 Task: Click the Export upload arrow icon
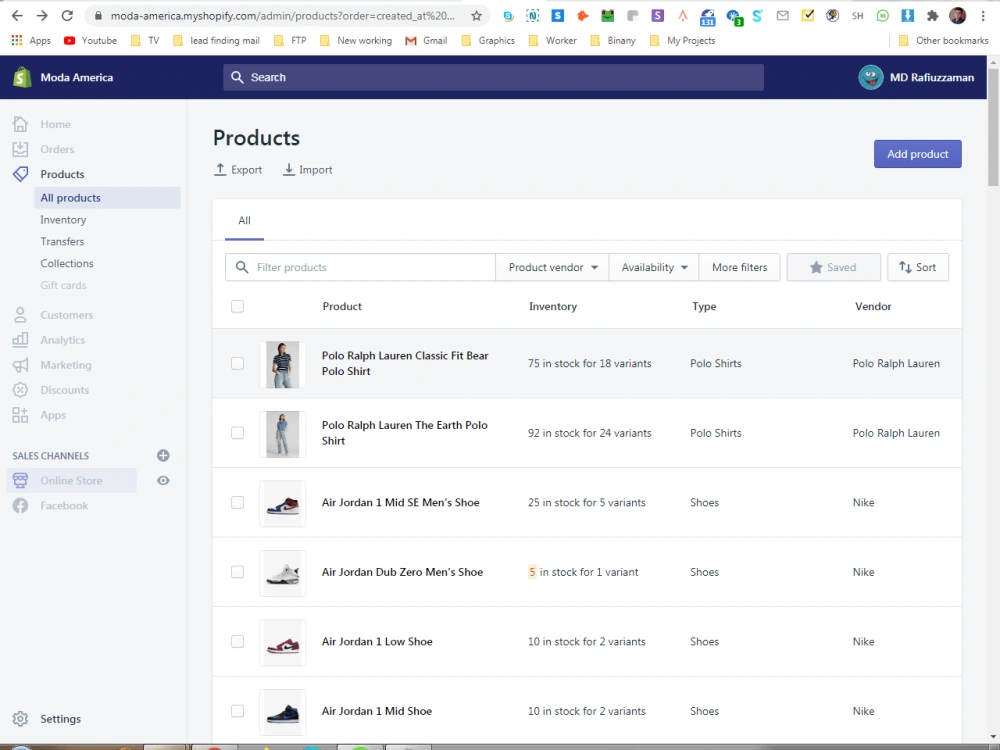(x=220, y=170)
